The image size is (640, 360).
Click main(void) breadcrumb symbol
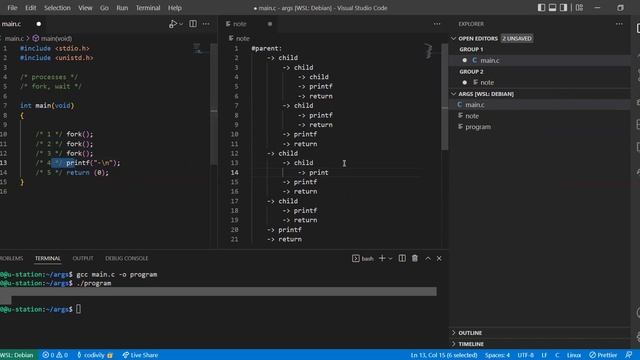click(x=52, y=38)
